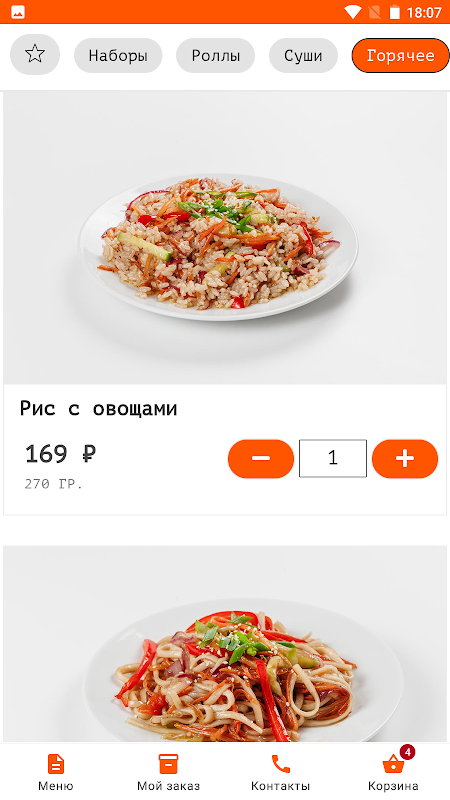
Task: Tap the cart badge showing 4
Action: coord(407,752)
